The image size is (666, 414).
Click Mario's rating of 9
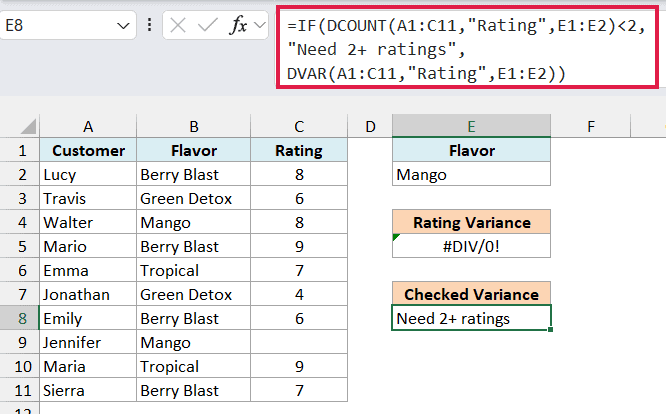point(299,246)
